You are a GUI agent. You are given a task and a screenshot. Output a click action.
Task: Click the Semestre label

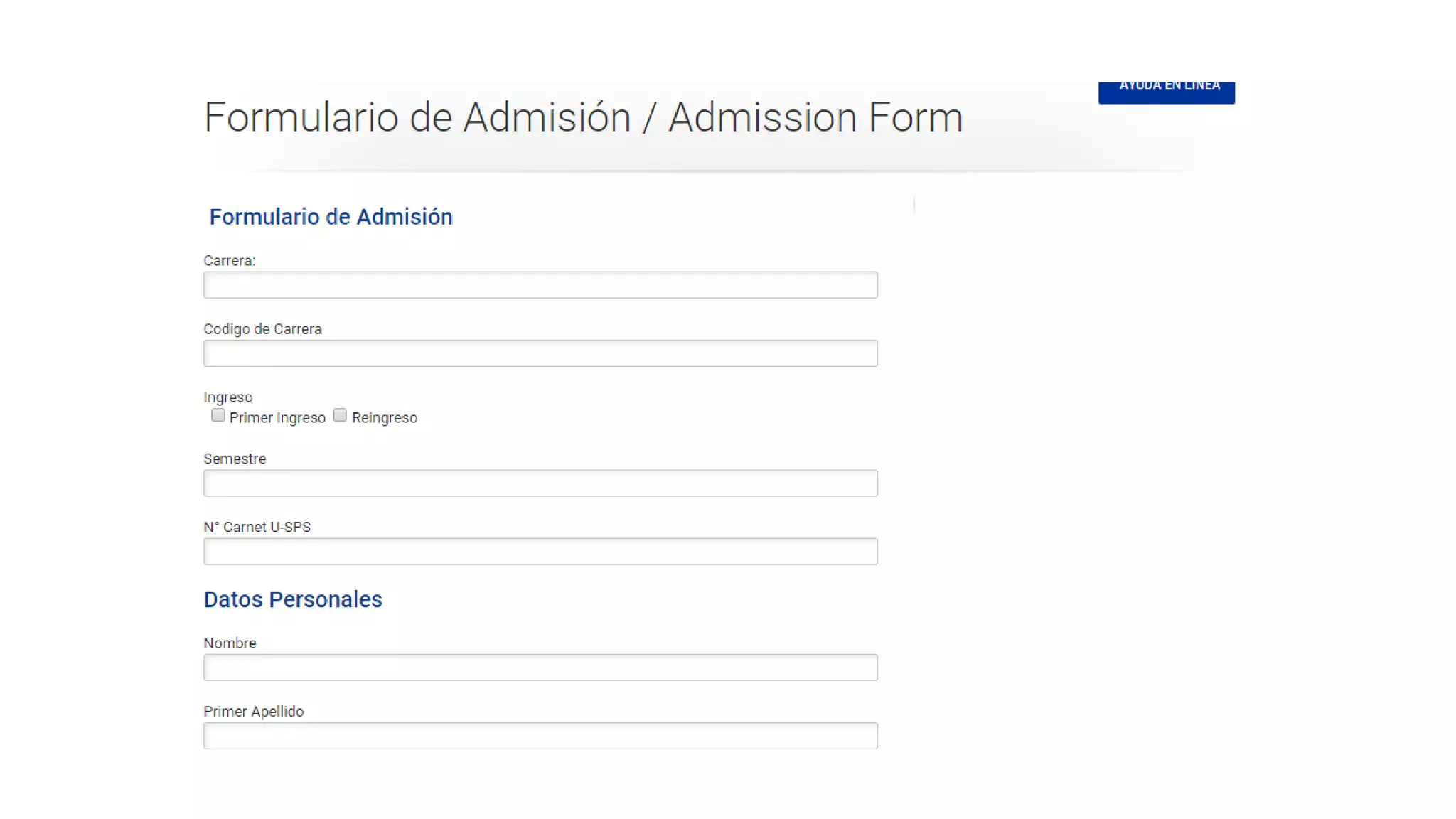(x=235, y=459)
